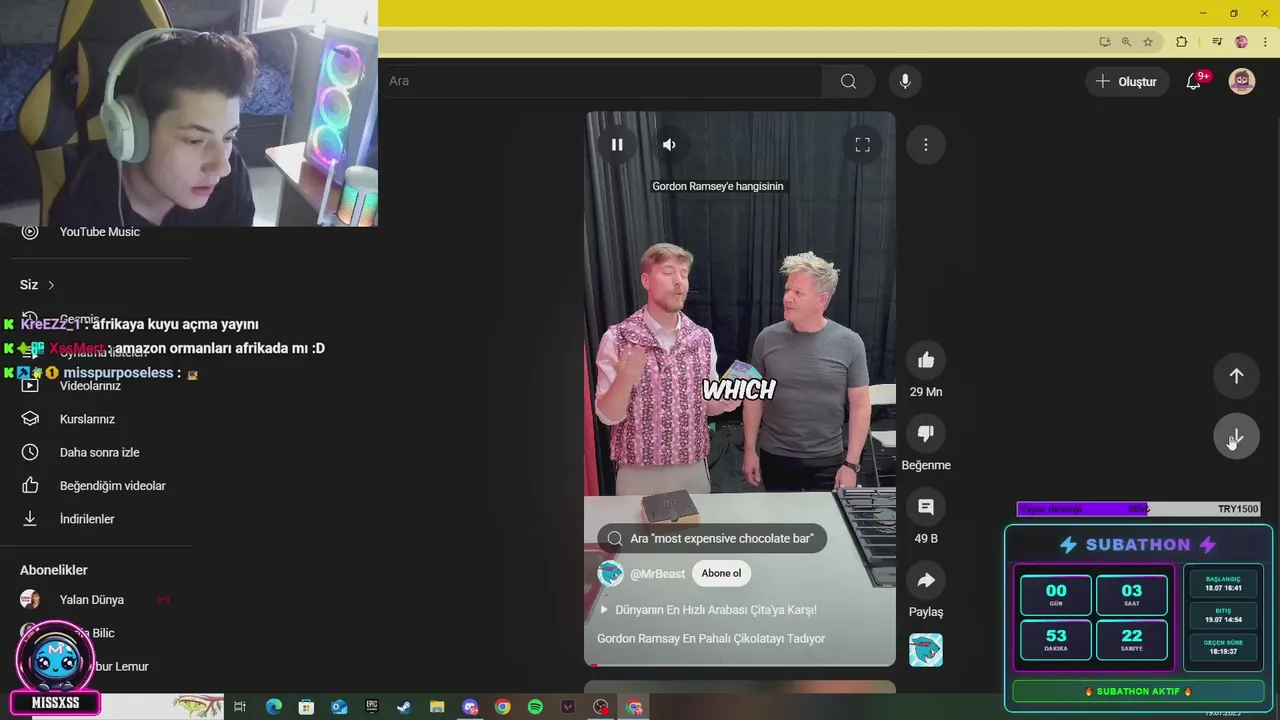Click the Short's progress bar
Viewport: 1280px width, 720px height.
(740, 664)
